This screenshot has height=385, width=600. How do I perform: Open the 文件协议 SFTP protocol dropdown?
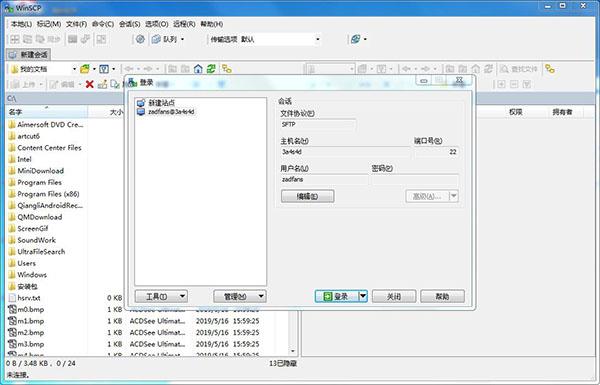(318, 124)
